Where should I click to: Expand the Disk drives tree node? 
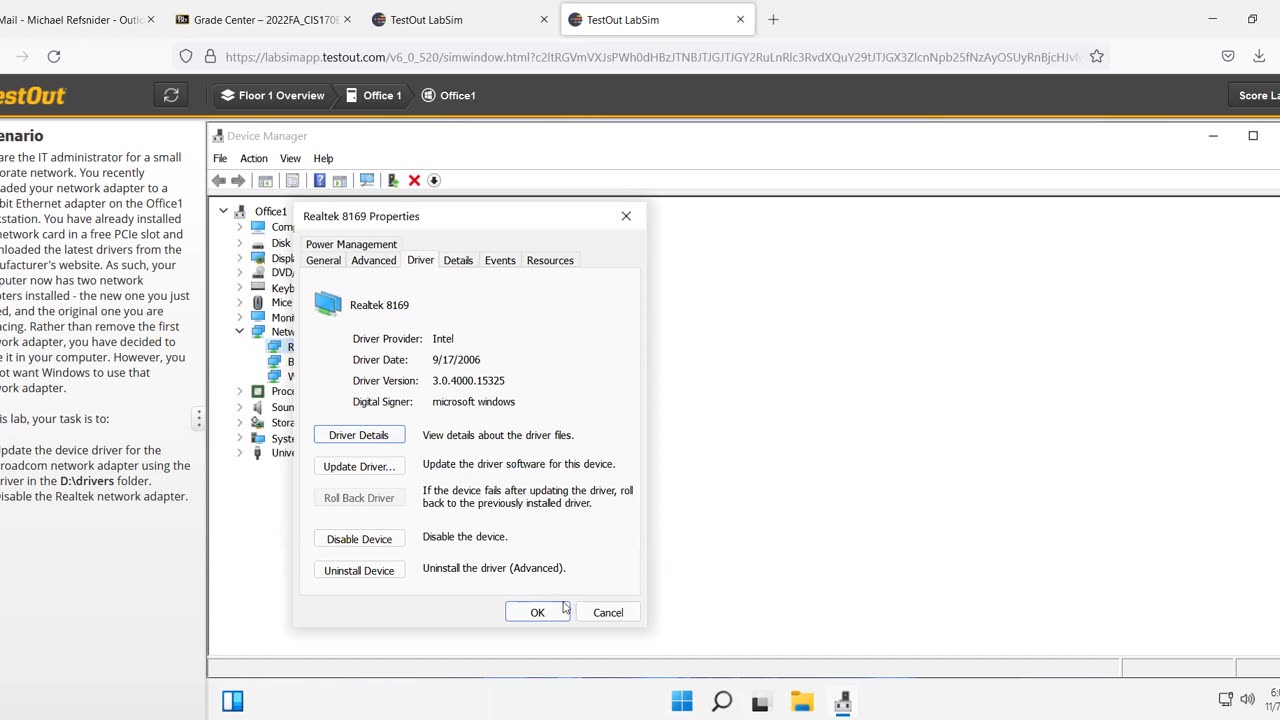240,243
